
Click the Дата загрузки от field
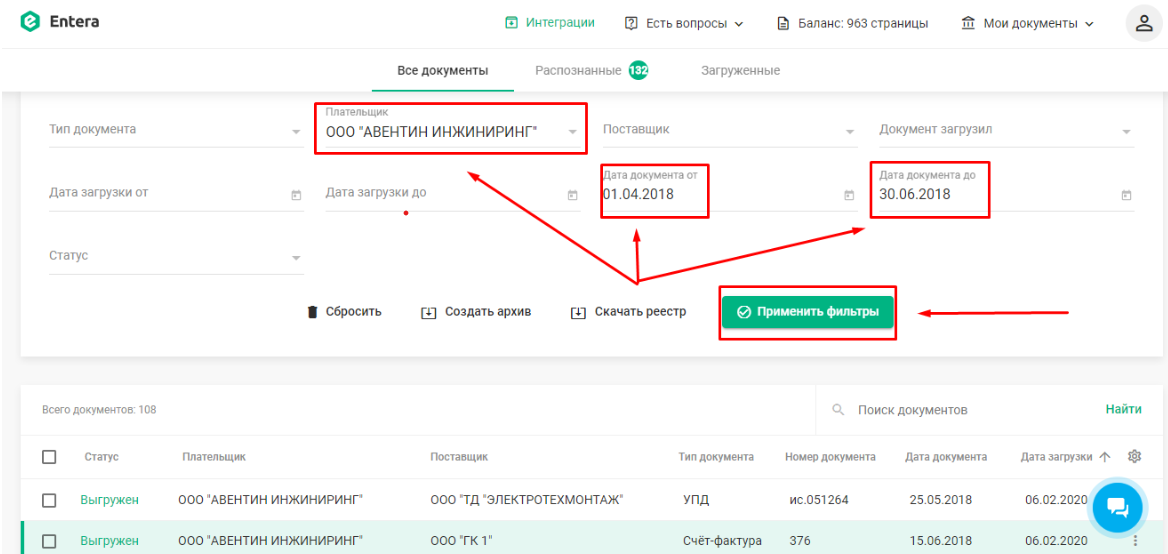pyautogui.click(x=176, y=194)
